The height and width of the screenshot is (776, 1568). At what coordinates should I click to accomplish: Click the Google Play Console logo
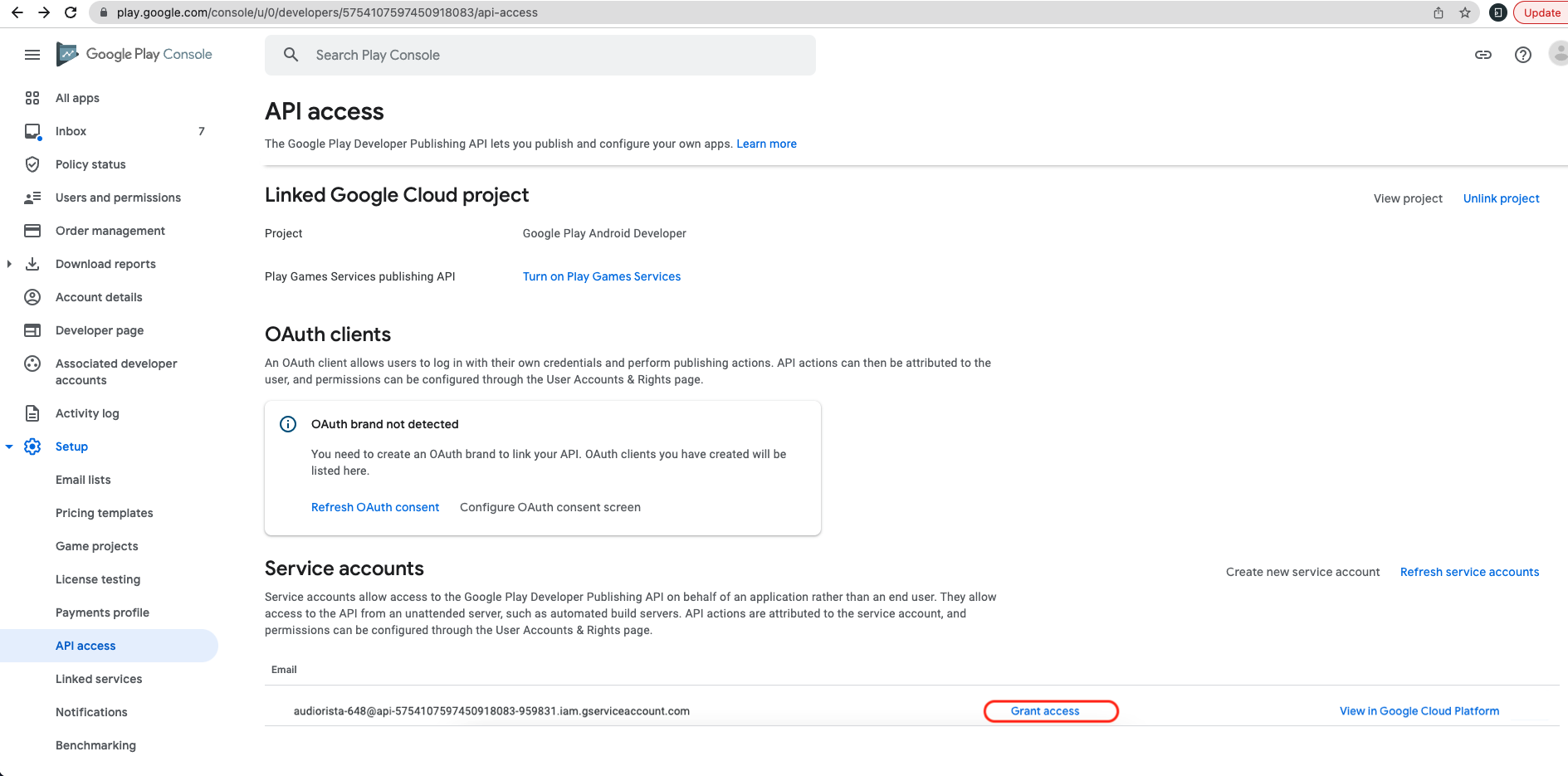134,54
